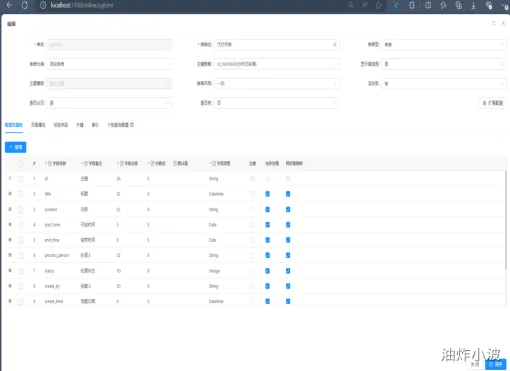Toggle allow-null checkbox for the content row
Screen dimensions: 510x371
pyautogui.click(x=267, y=209)
